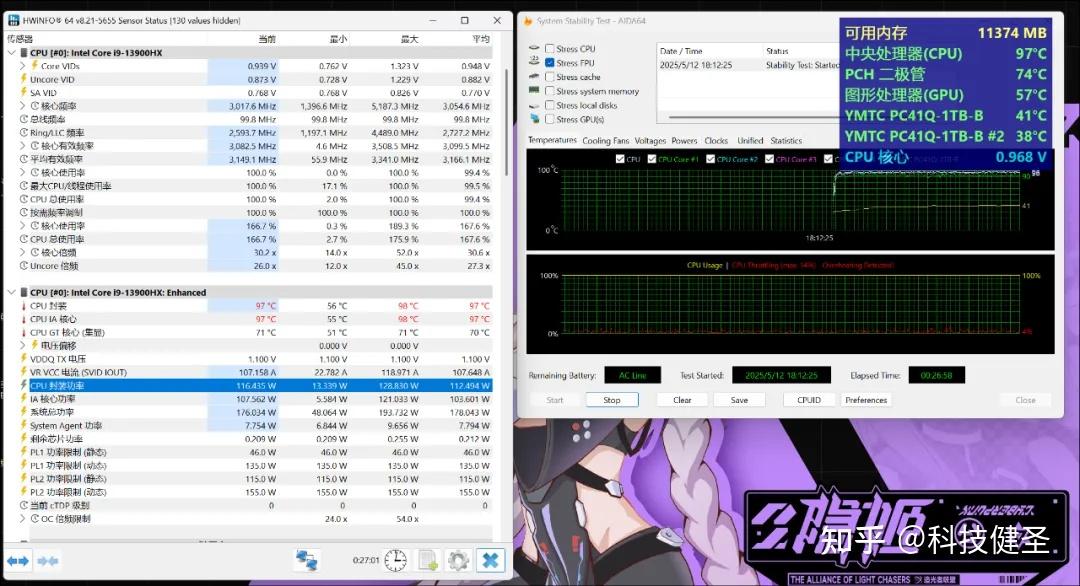Click the logging-to-file icon in HWiNFO
1080x586 pixels.
coord(427,562)
